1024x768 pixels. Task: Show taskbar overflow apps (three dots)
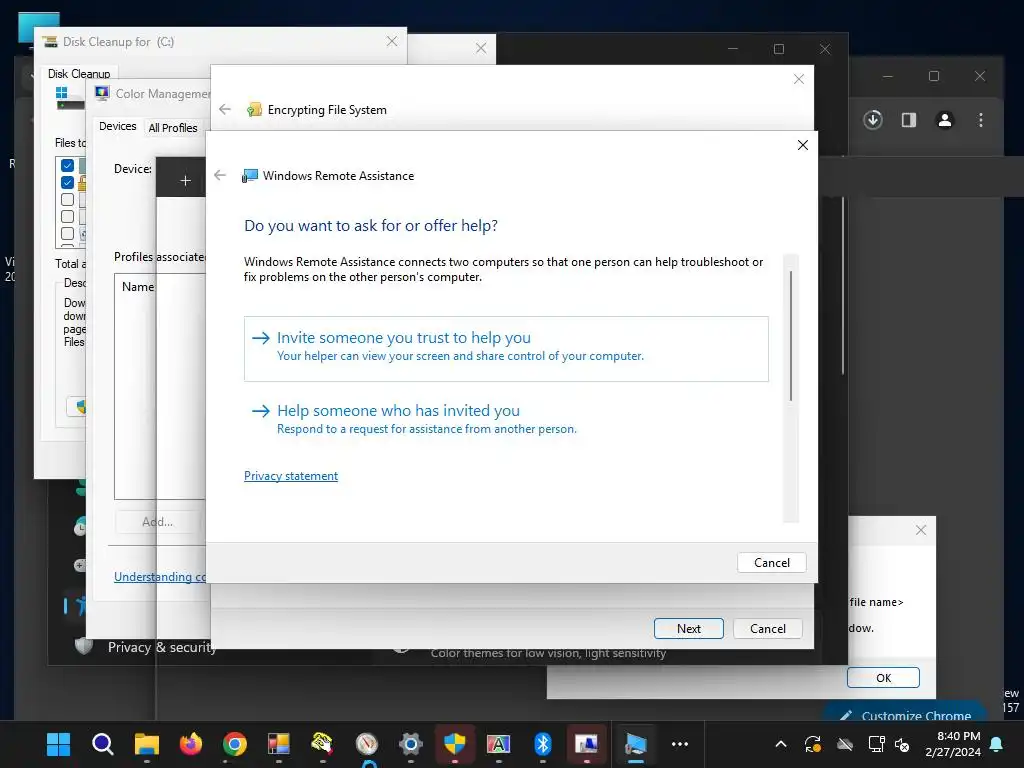(x=680, y=743)
